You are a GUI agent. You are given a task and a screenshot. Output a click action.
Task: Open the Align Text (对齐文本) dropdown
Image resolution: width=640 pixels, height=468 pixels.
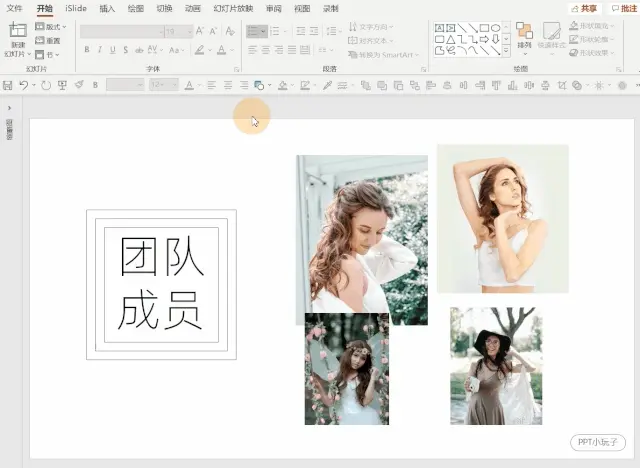click(x=371, y=40)
